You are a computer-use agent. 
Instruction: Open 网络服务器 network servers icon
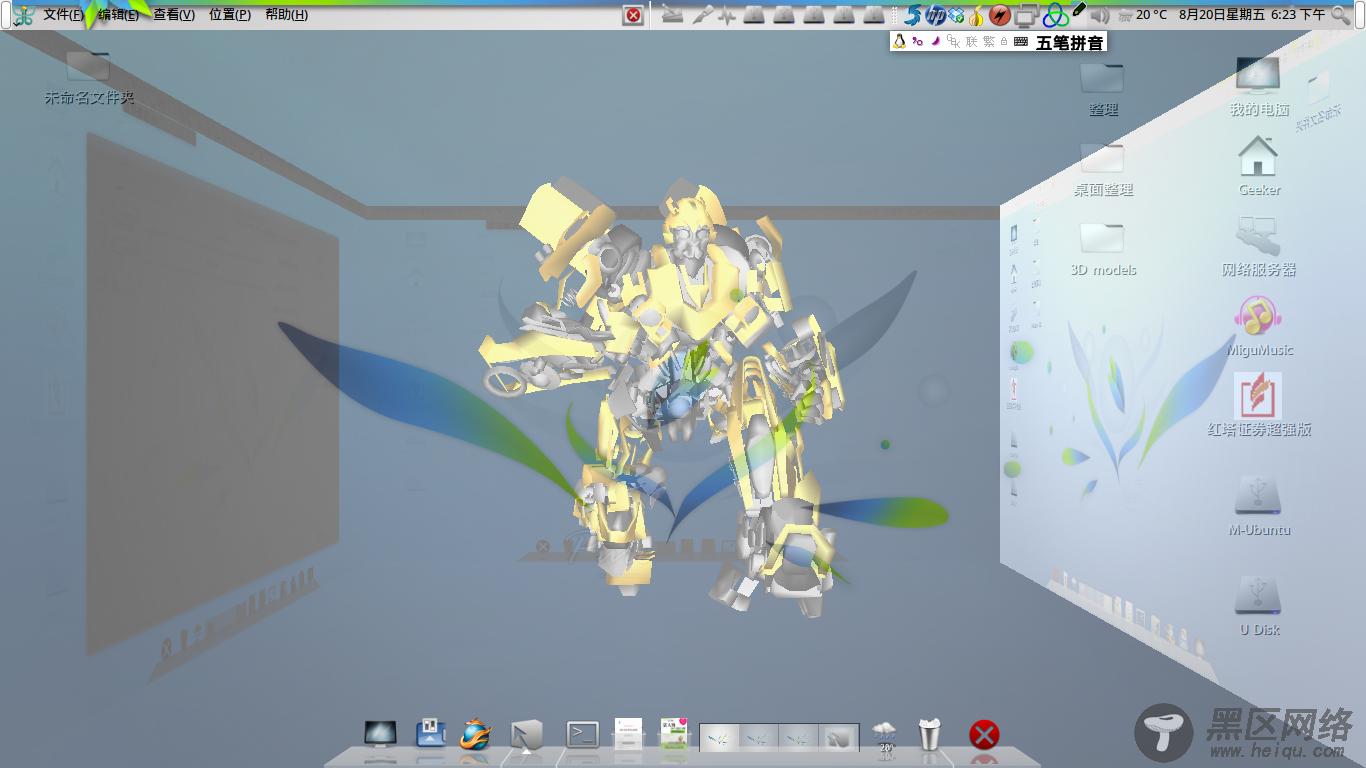click(x=1259, y=247)
